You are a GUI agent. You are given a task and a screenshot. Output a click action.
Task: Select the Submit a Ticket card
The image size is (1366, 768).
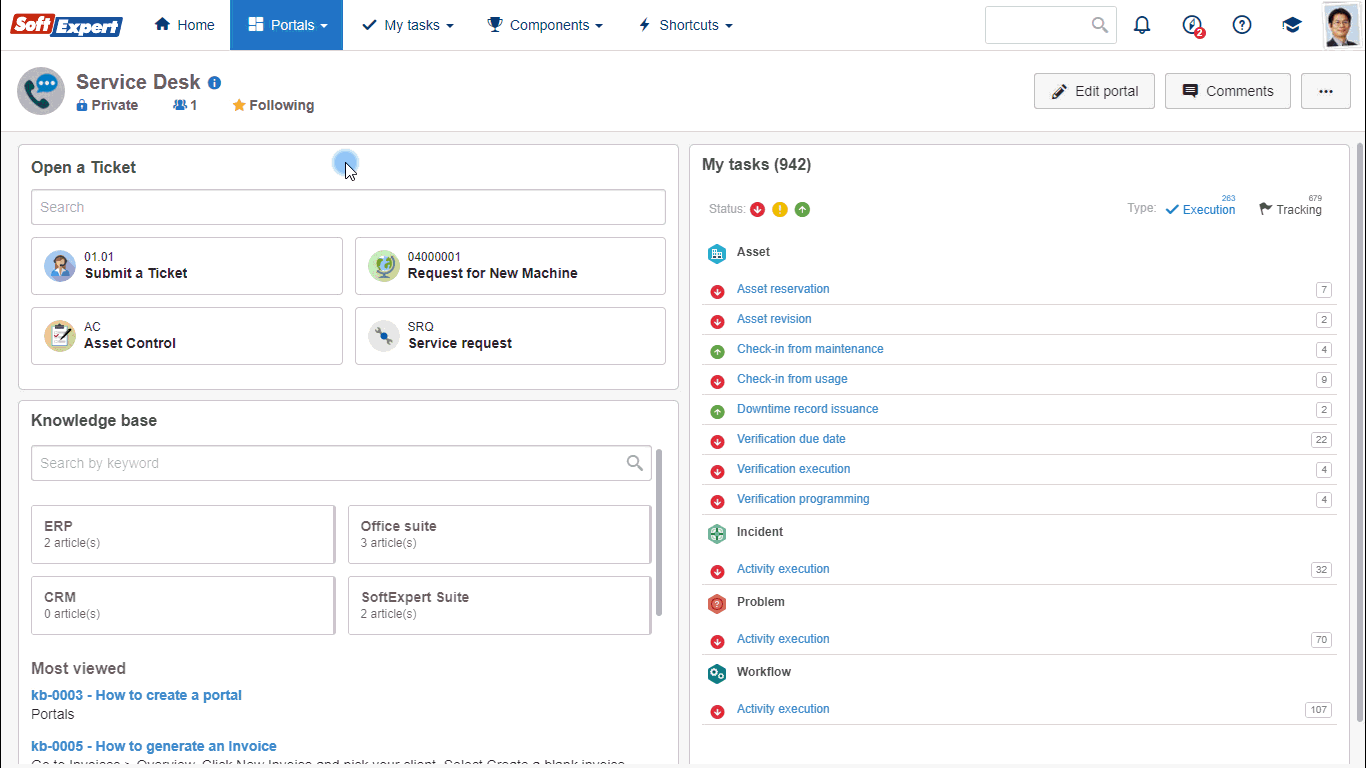click(x=187, y=266)
